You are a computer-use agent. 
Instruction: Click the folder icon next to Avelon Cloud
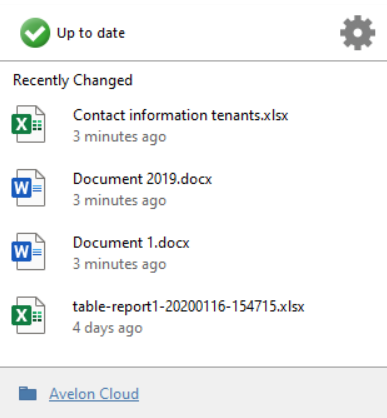tap(28, 393)
